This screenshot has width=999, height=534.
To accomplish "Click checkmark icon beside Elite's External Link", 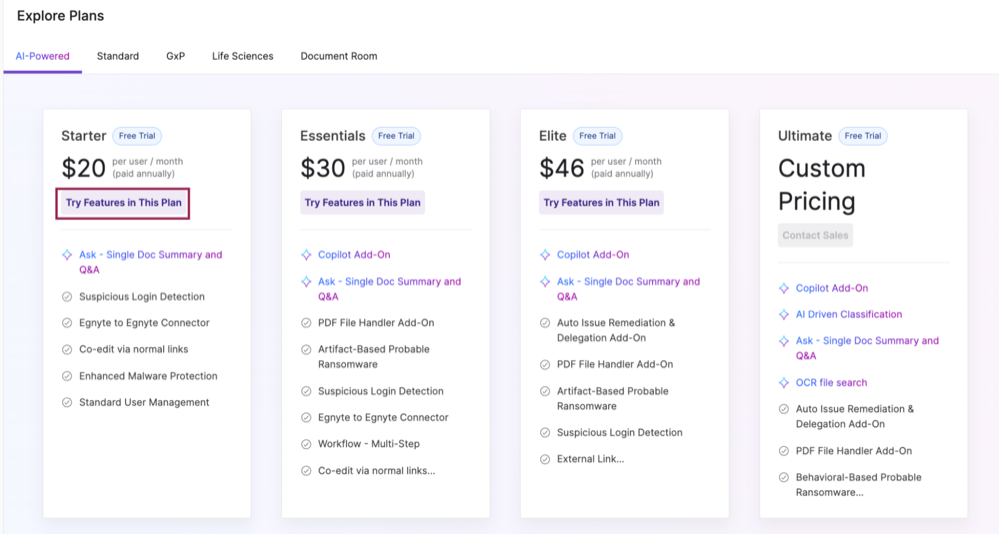I will 545,460.
